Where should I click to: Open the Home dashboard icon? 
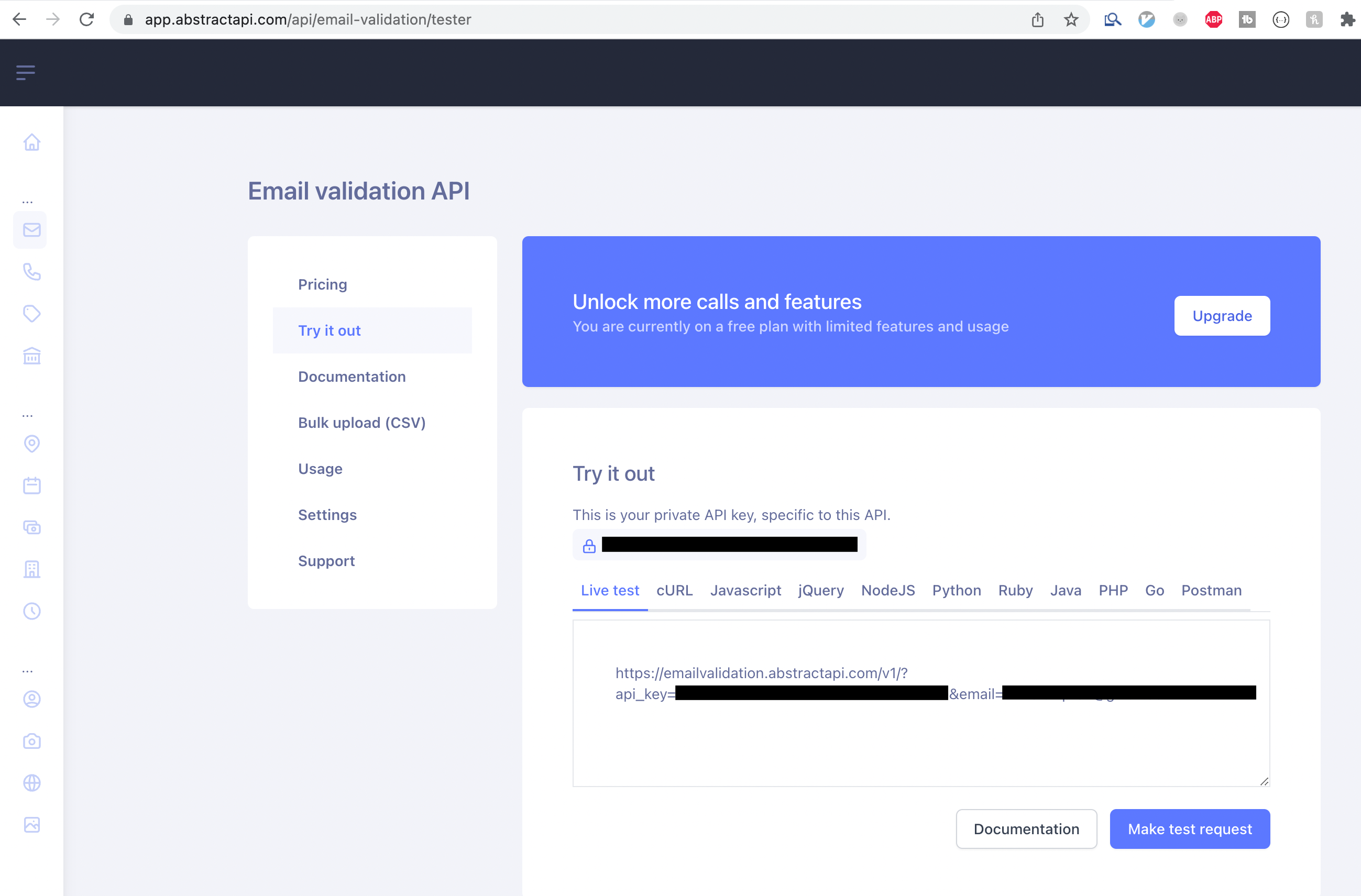click(31, 142)
